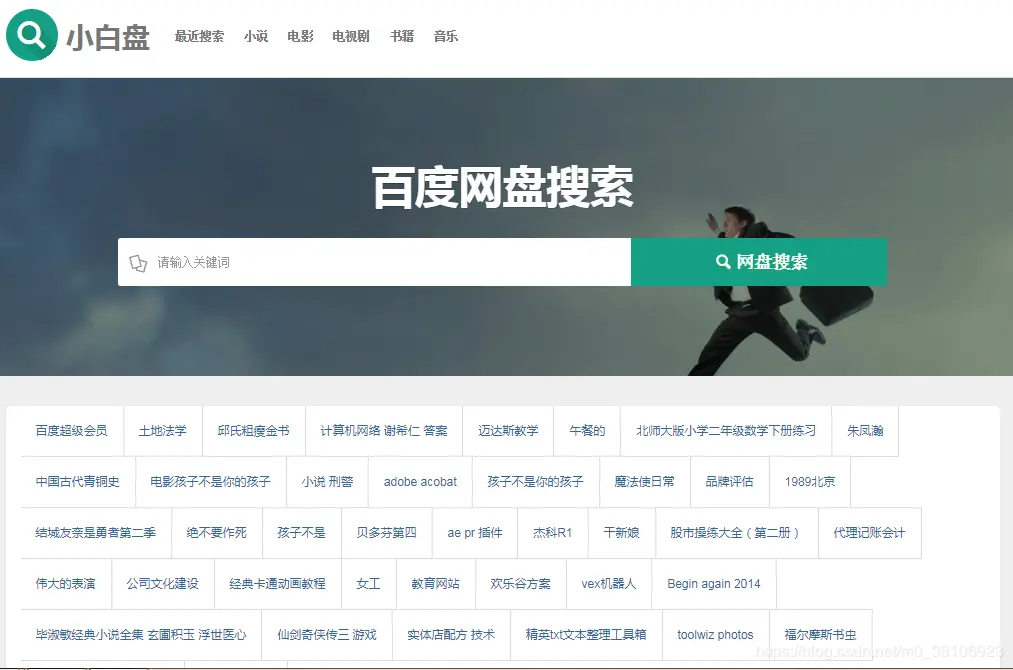Select the 北师大版小学二年级数学下册练习 tag

pos(726,431)
